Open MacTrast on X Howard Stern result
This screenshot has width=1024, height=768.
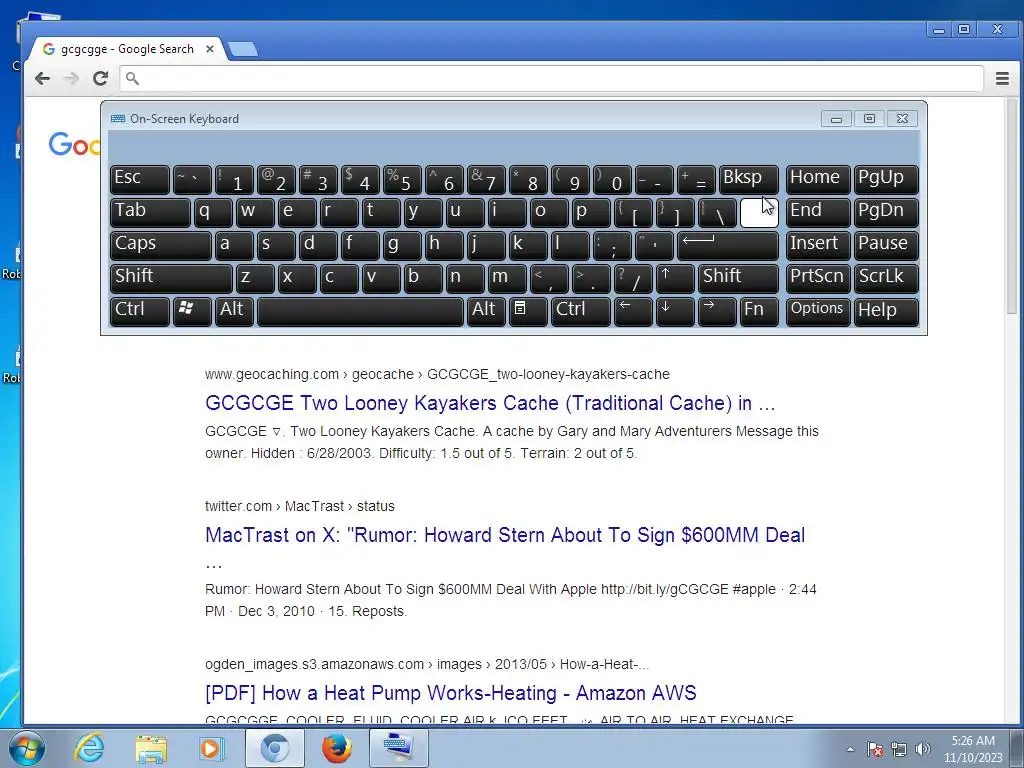505,535
